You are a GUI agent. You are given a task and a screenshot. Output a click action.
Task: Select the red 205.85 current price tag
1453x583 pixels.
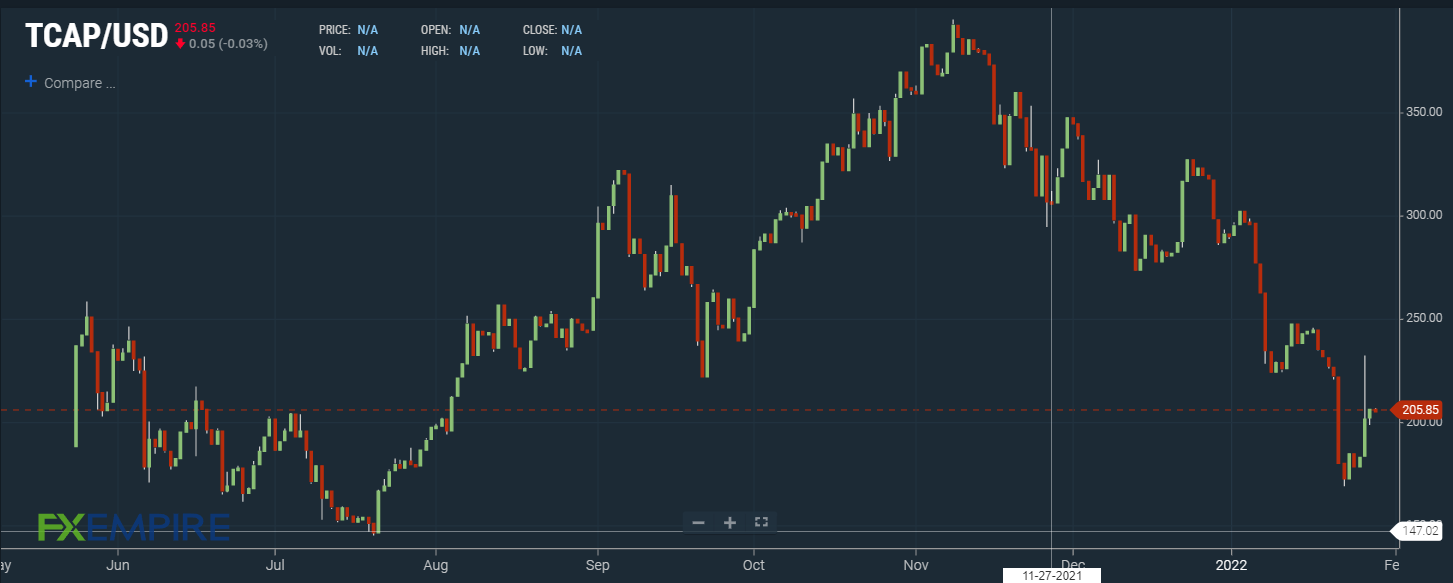[x=1420, y=410]
